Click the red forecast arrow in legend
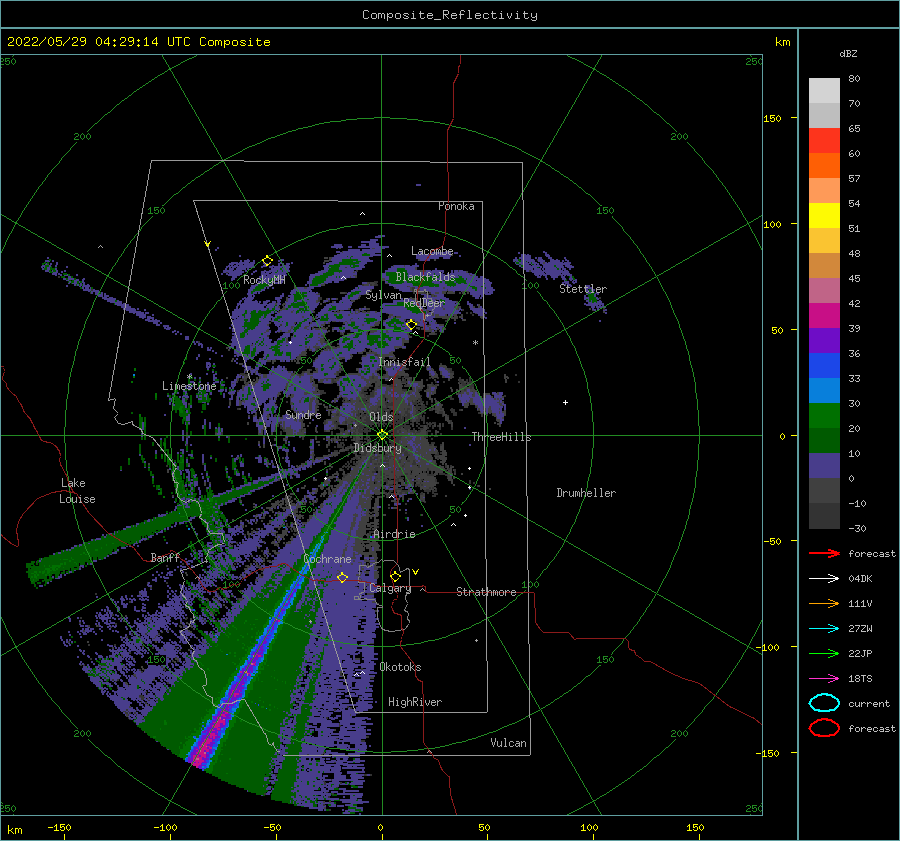Viewport: 900px width, 841px height. click(x=824, y=553)
